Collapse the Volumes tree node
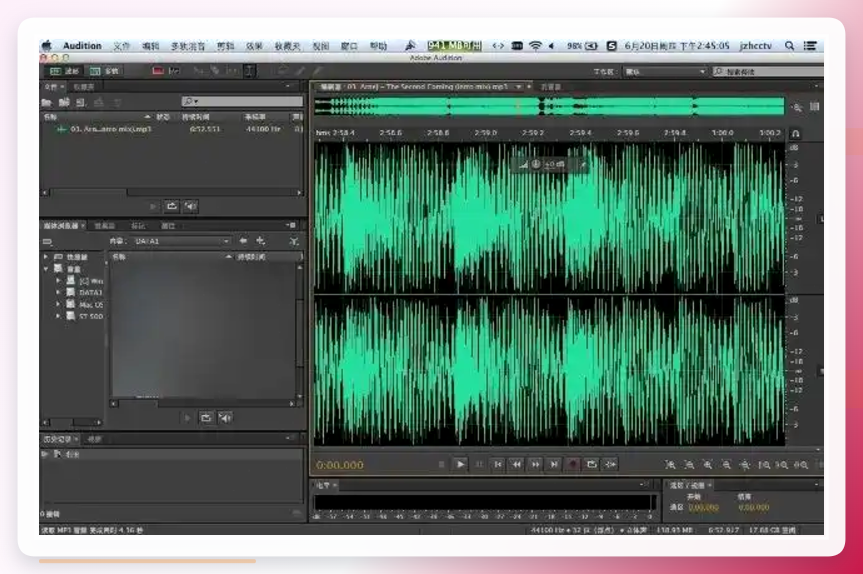 pos(46,269)
